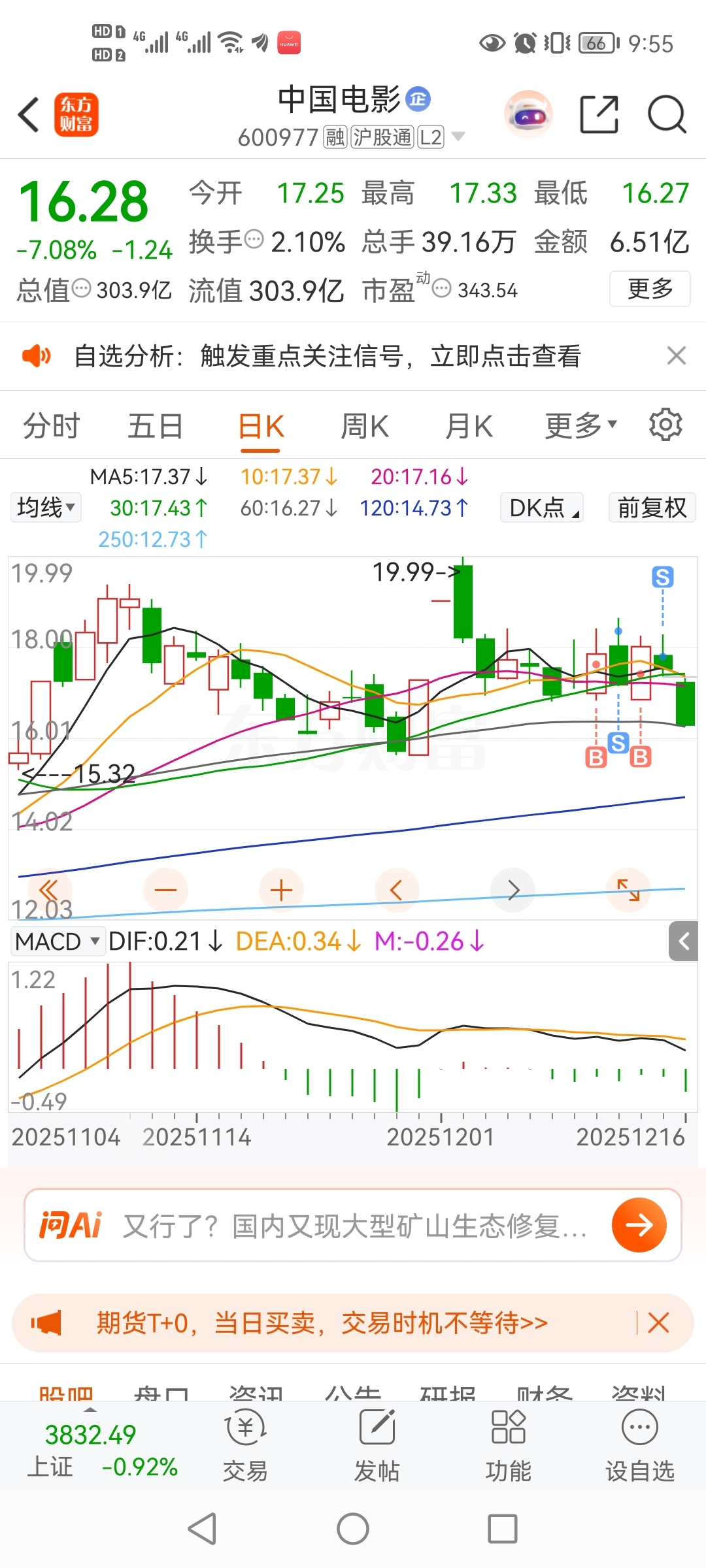The height and width of the screenshot is (1568, 706).
Task: Open chart settings gear icon
Action: (665, 425)
